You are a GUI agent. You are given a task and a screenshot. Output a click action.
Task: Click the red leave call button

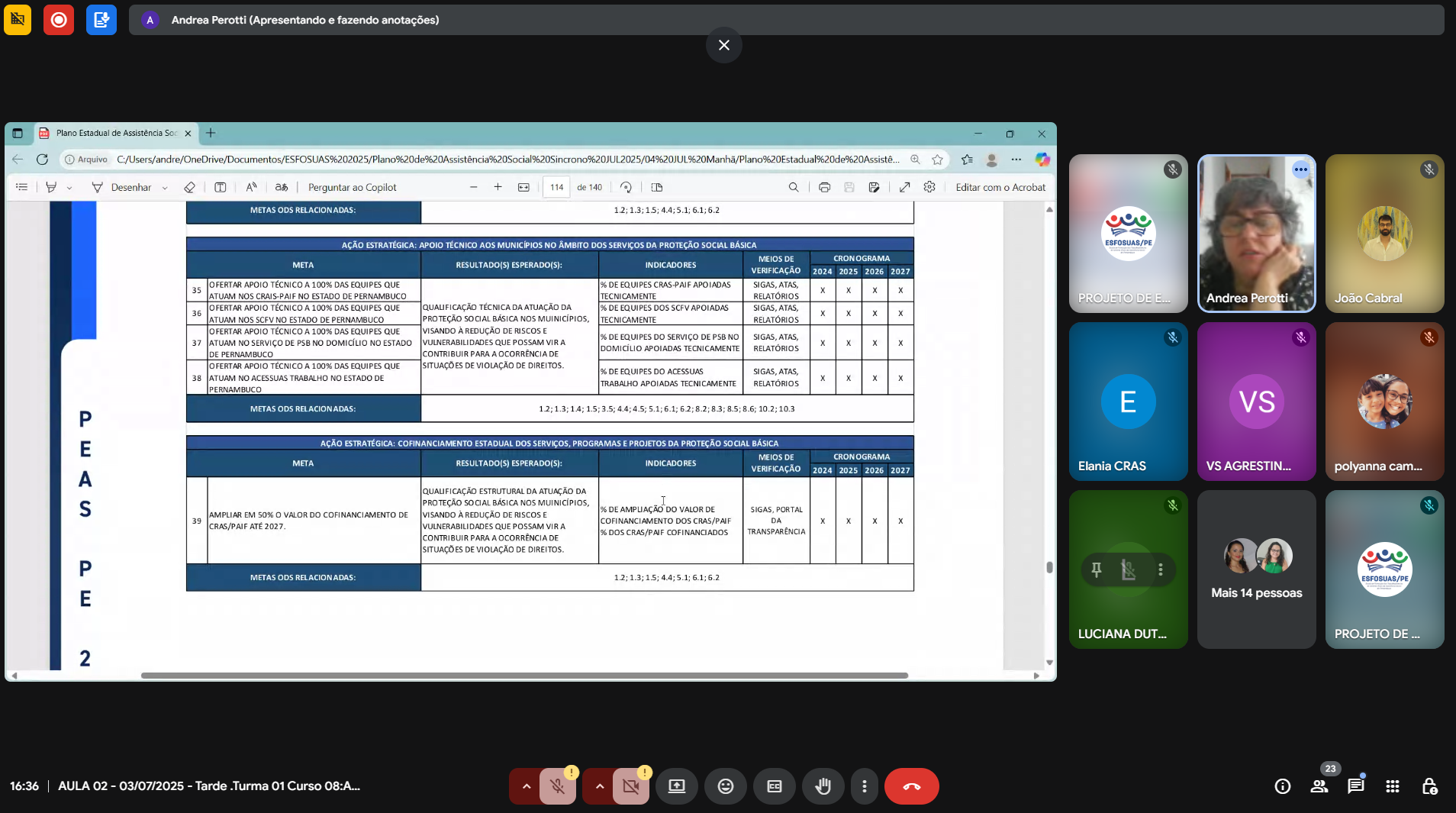[x=911, y=786]
